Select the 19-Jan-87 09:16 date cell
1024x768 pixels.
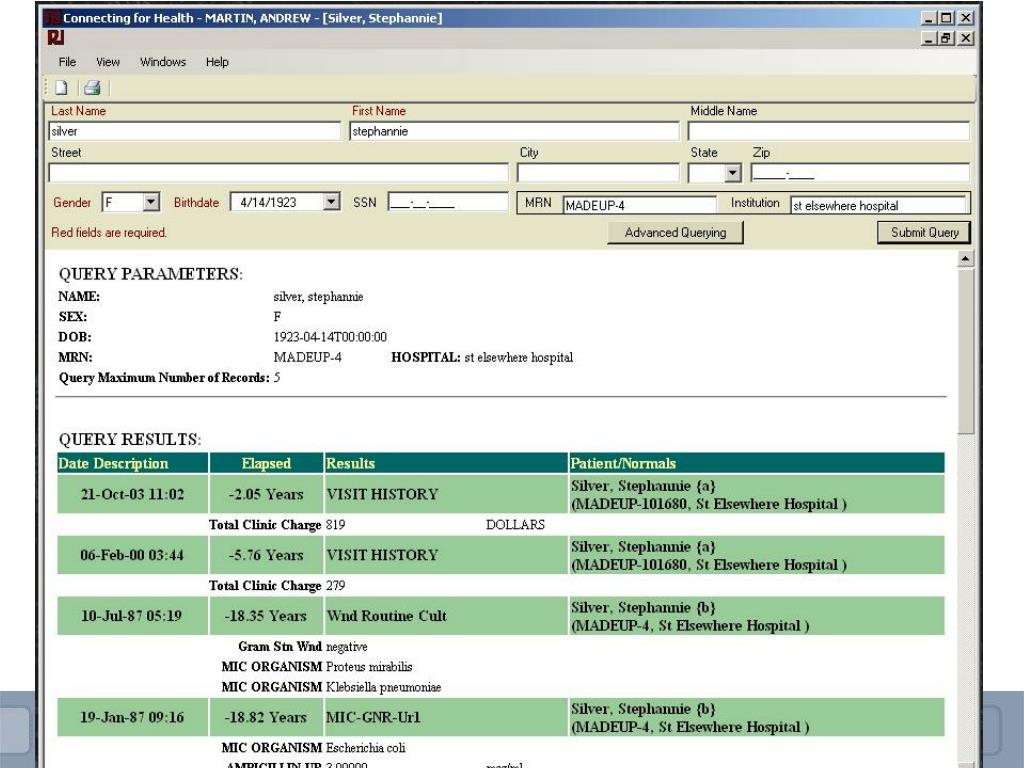(133, 717)
